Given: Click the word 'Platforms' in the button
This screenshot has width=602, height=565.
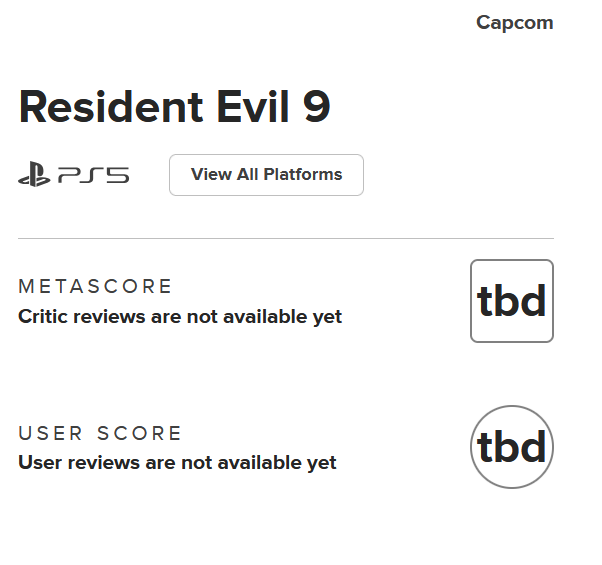Looking at the screenshot, I should (303, 175).
